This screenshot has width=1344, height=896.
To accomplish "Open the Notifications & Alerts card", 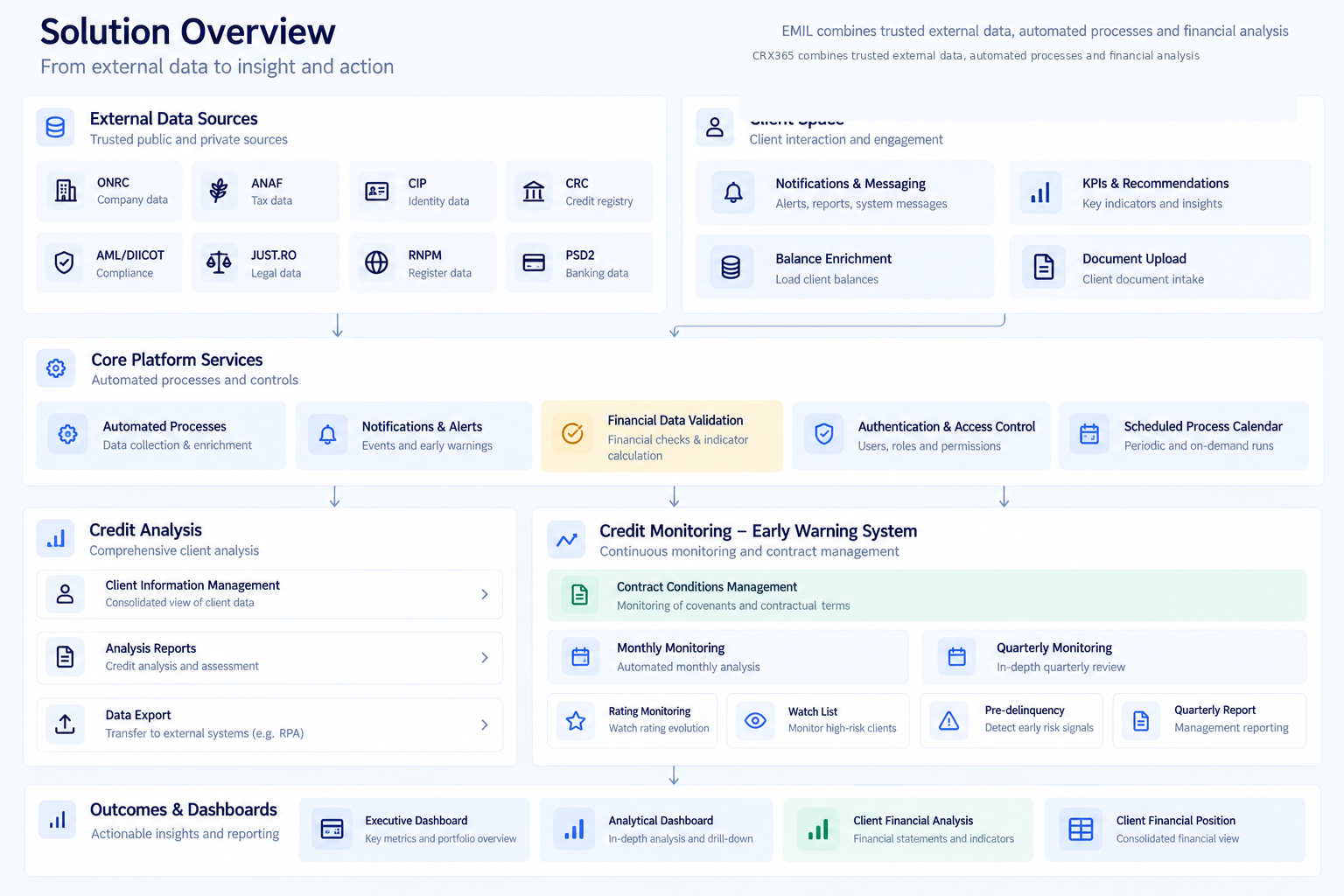I will [414, 435].
